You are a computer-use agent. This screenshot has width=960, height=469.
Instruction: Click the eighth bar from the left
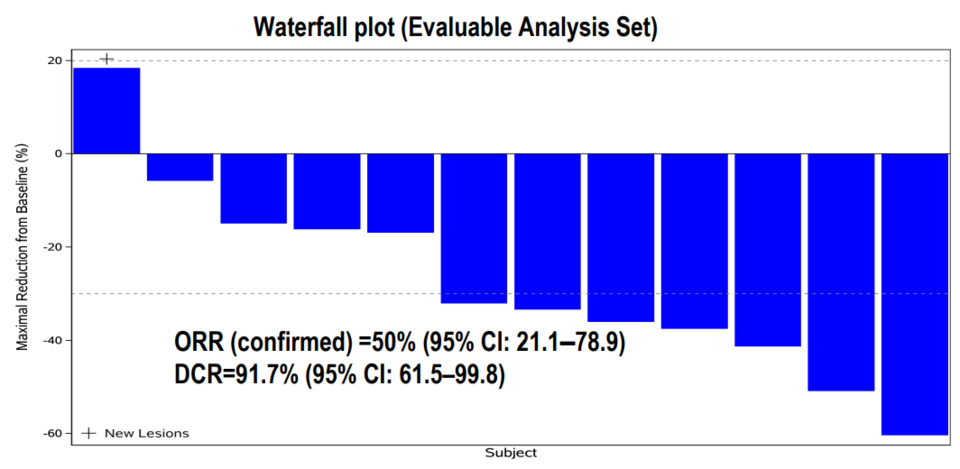tap(620, 237)
